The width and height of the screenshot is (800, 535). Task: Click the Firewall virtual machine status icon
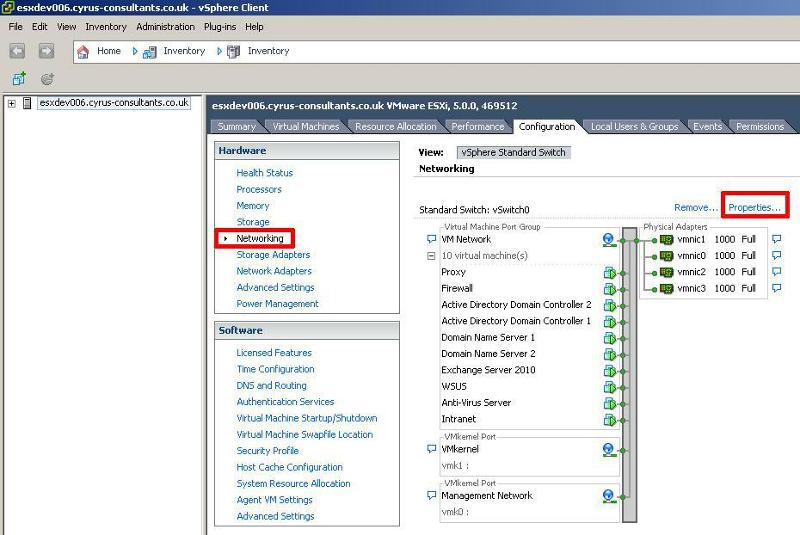[x=610, y=289]
